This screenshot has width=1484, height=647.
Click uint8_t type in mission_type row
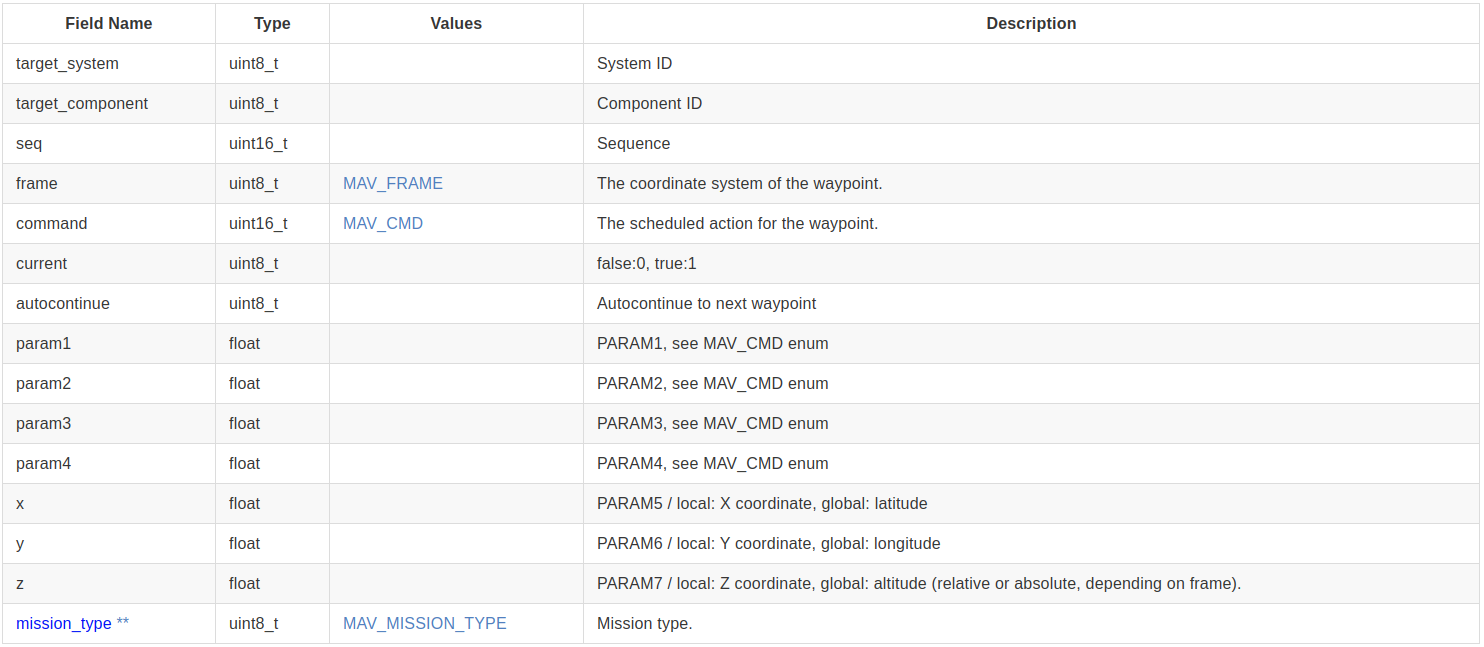click(x=253, y=623)
